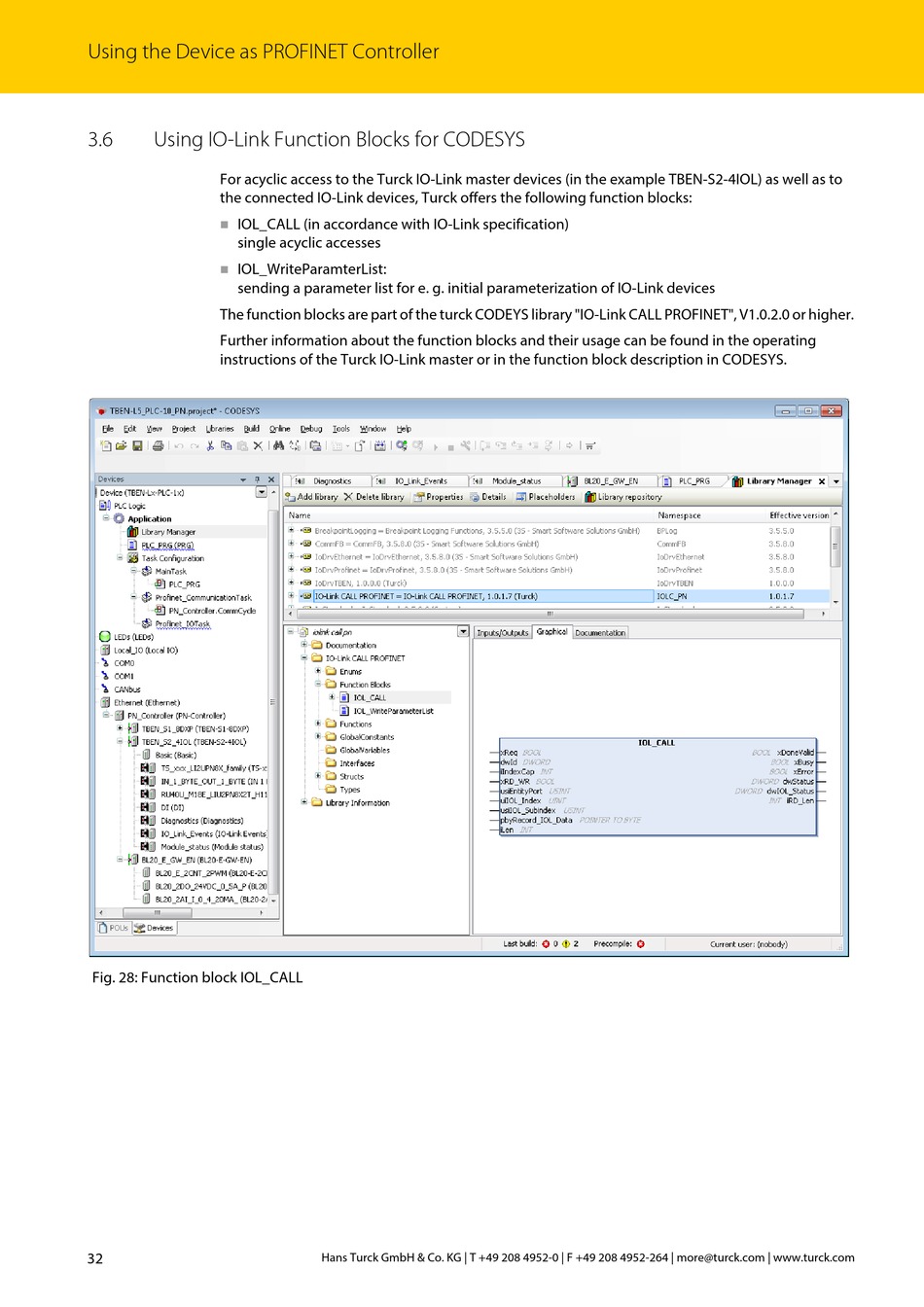Click the Library repository books icon
Viewport: 924px width, 1307px height.
click(x=589, y=497)
